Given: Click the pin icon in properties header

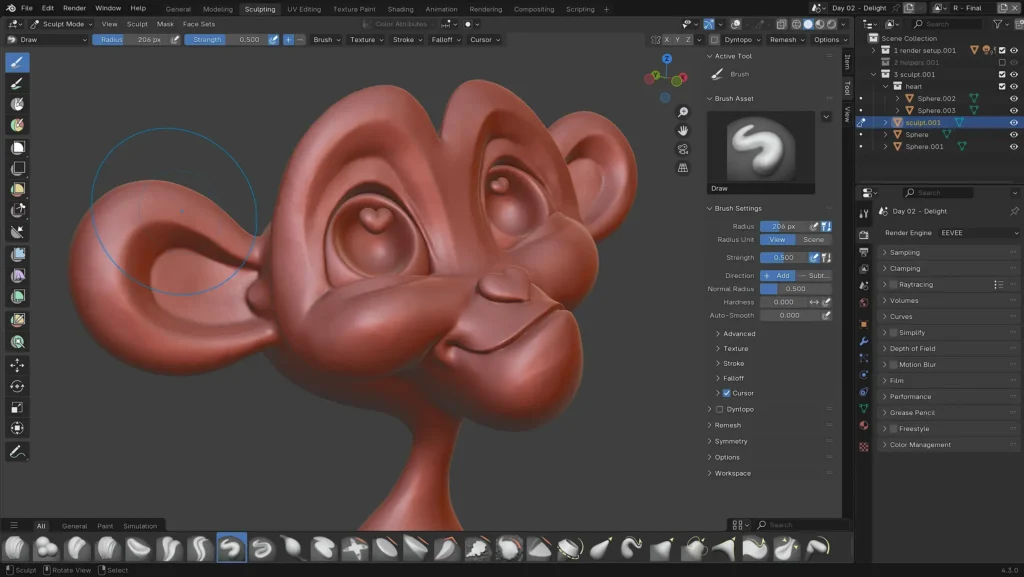Looking at the screenshot, I should click(1014, 211).
